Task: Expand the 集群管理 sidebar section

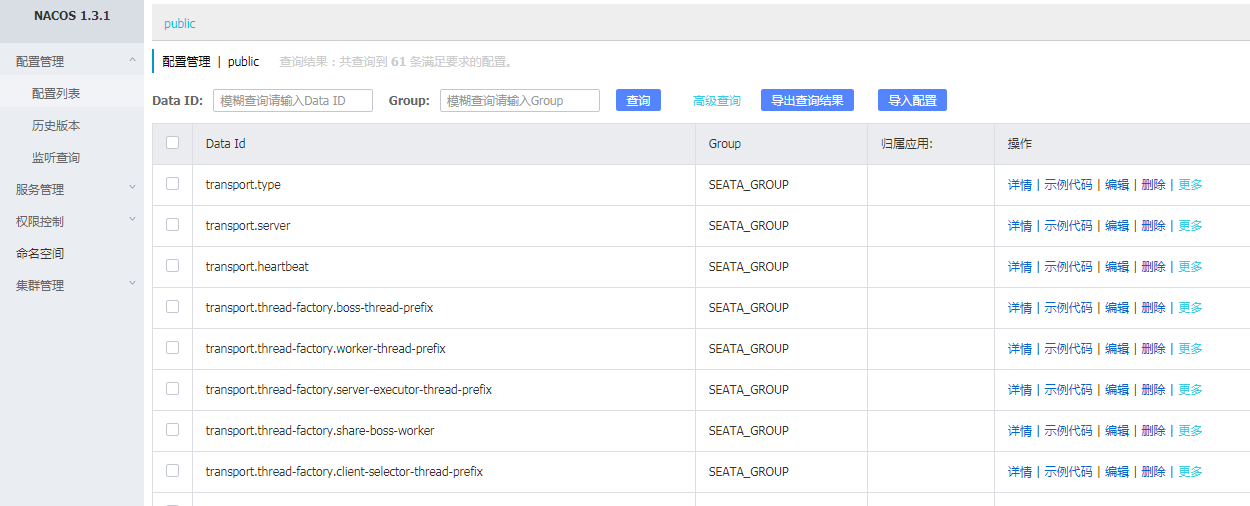Action: click(72, 285)
